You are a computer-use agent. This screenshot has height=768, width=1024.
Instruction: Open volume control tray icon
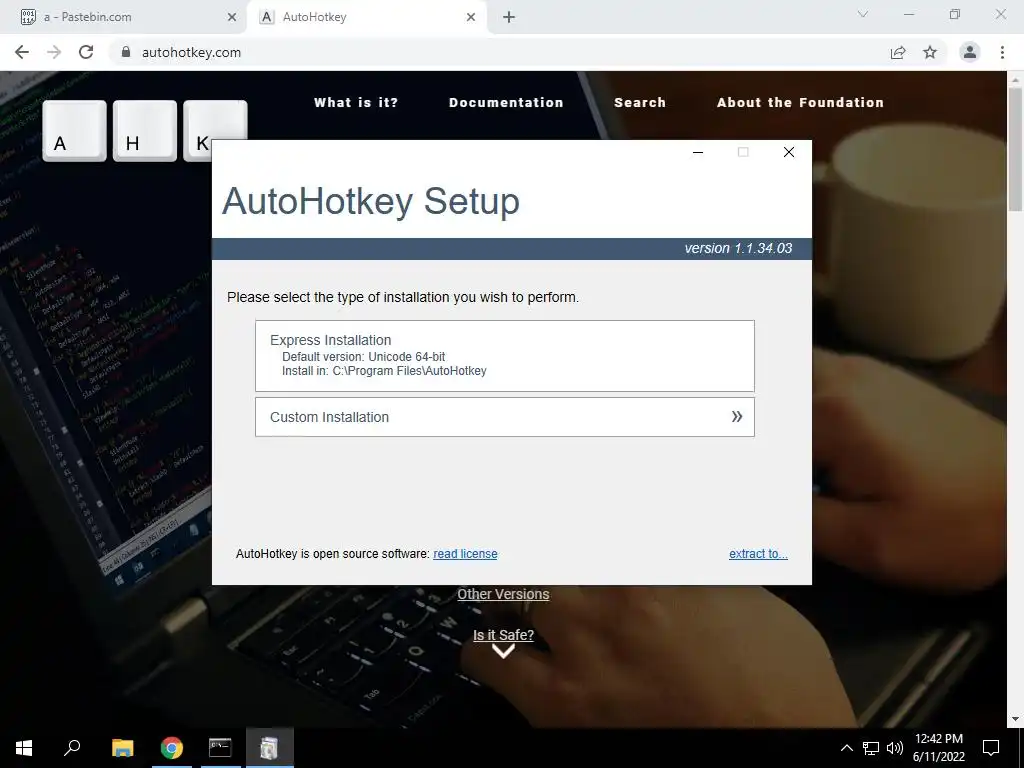click(895, 748)
